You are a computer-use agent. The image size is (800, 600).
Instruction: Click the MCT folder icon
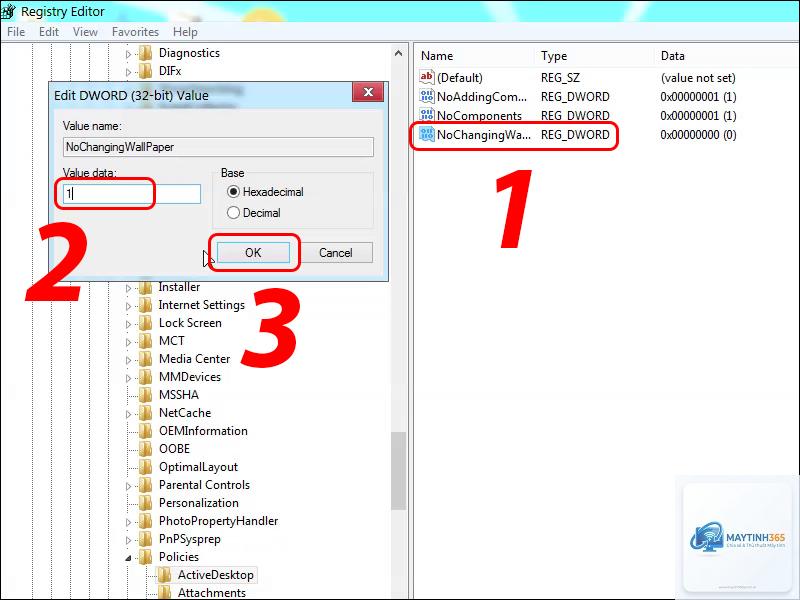coord(146,341)
